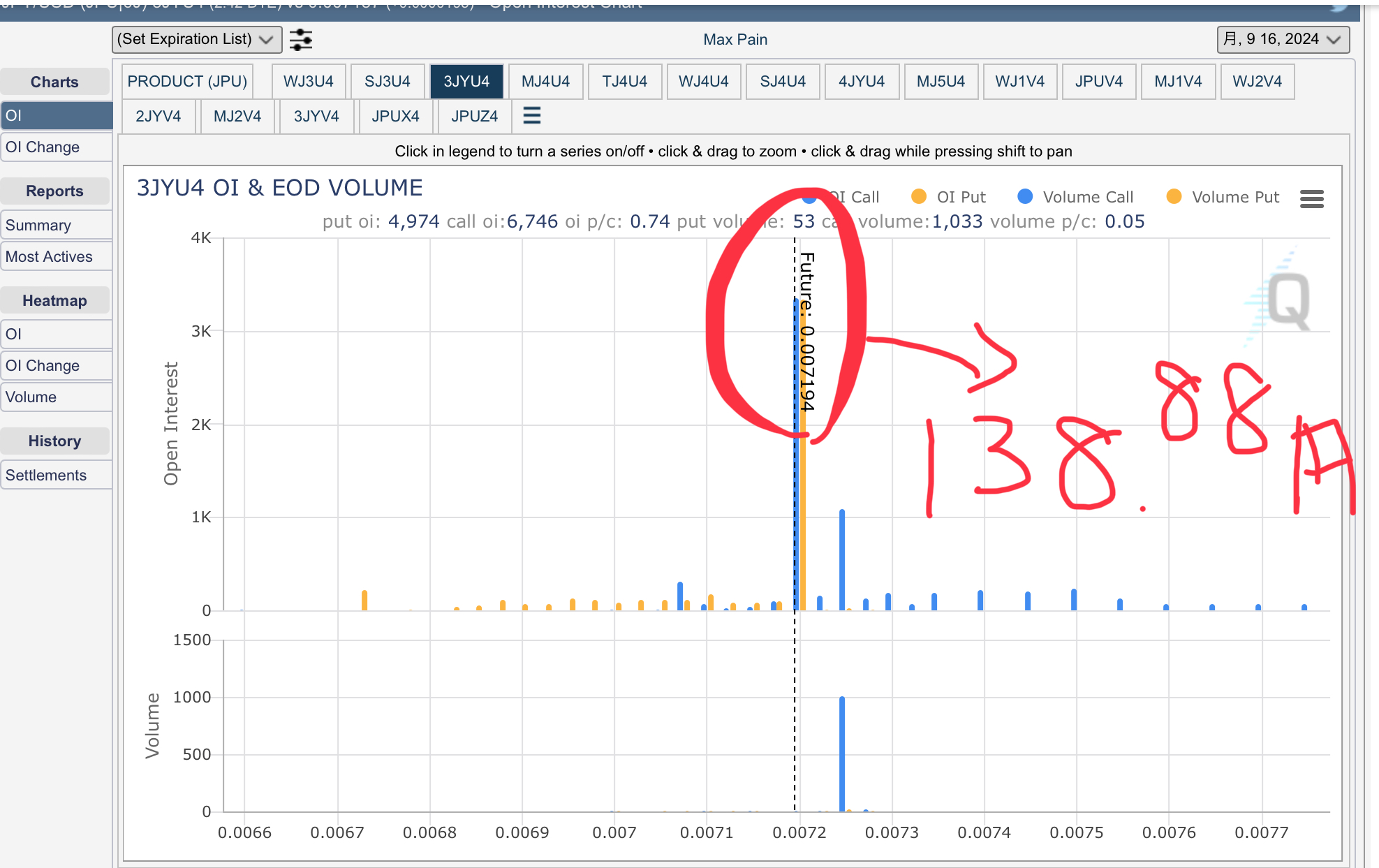
Task: Open the Set Expiration List dropdown
Action: 196,40
